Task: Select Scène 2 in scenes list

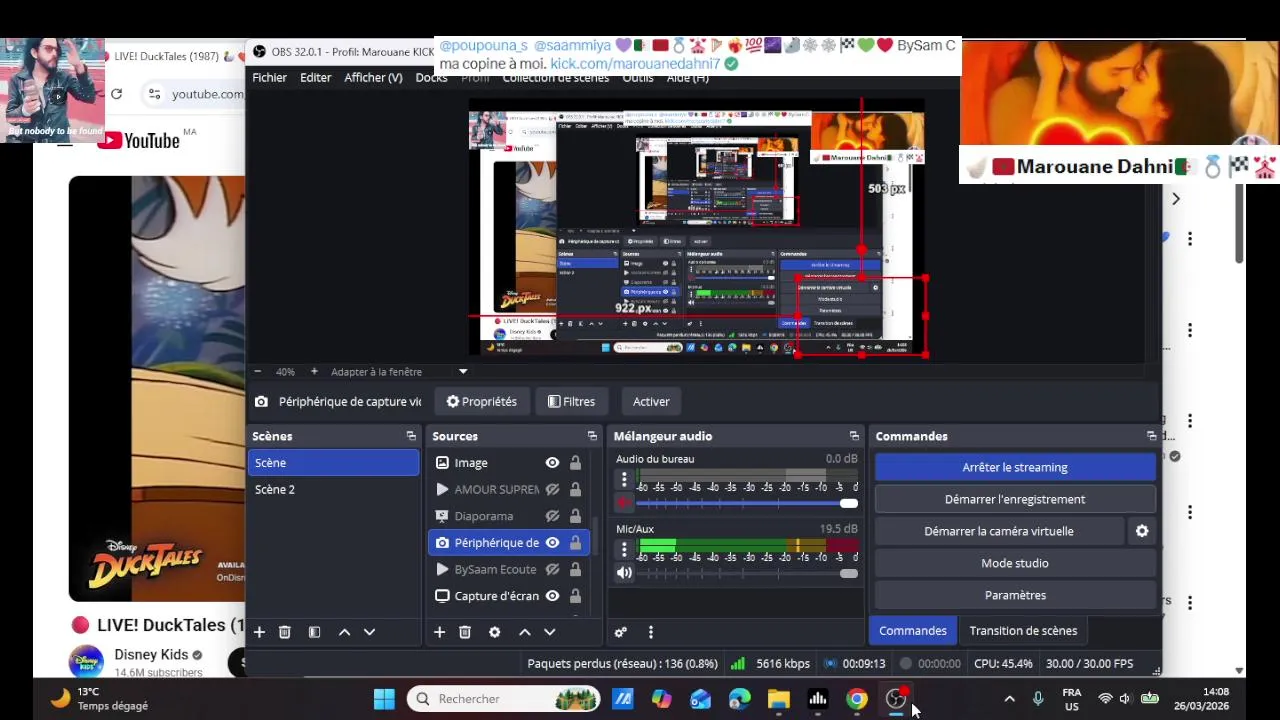Action: (x=334, y=489)
